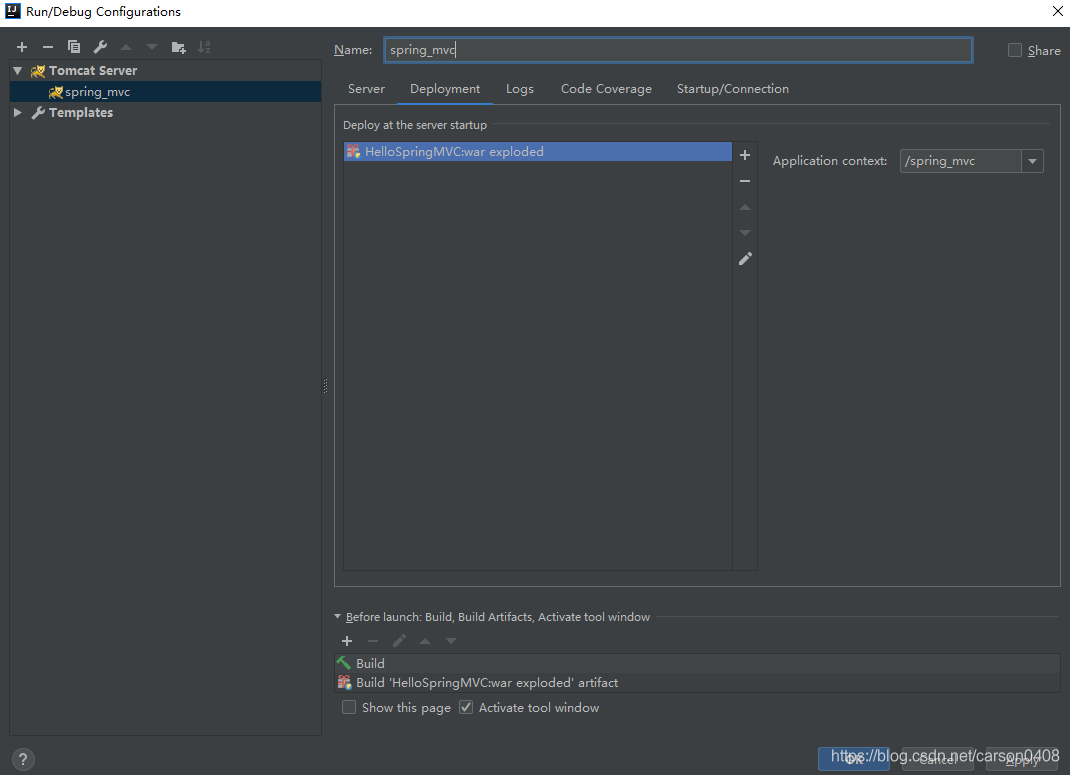This screenshot has height=775, width=1070.
Task: Remove before launch task minus icon
Action: coord(373,641)
